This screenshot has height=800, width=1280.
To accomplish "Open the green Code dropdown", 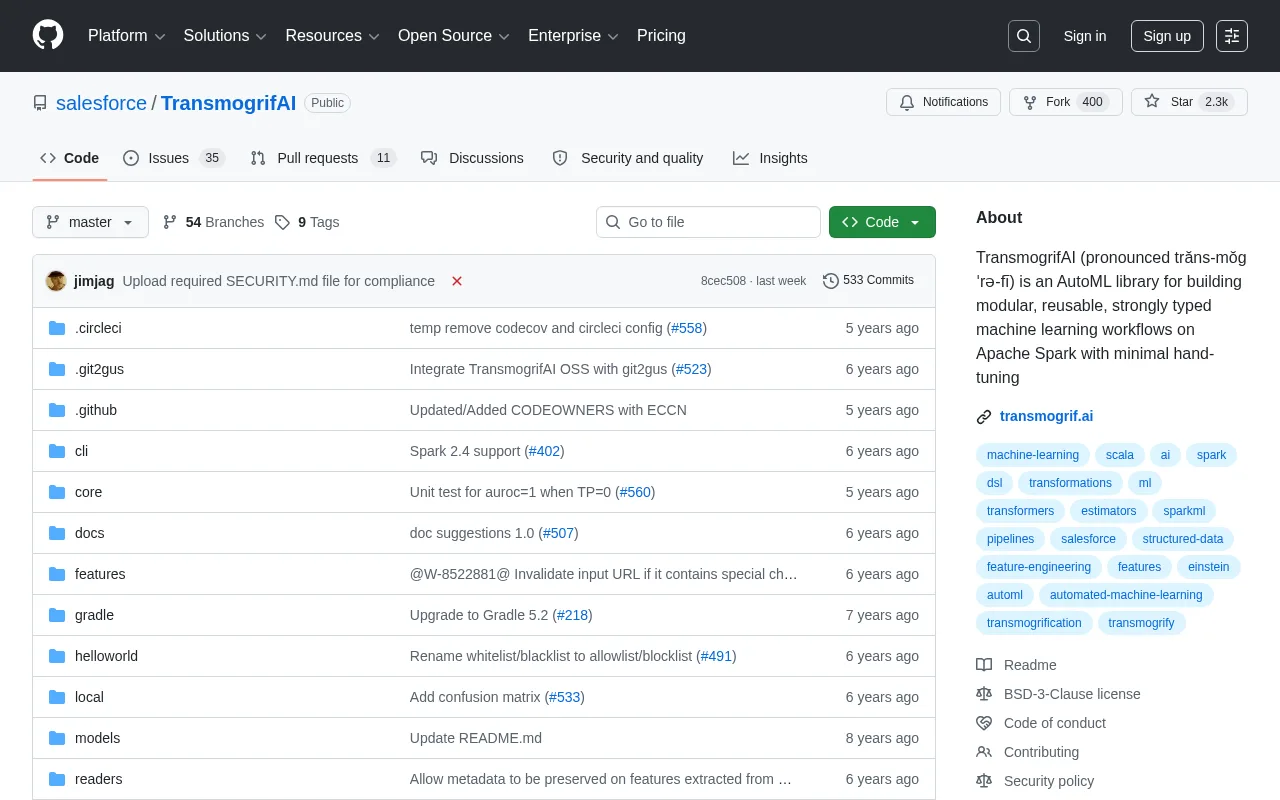I will pos(882,222).
